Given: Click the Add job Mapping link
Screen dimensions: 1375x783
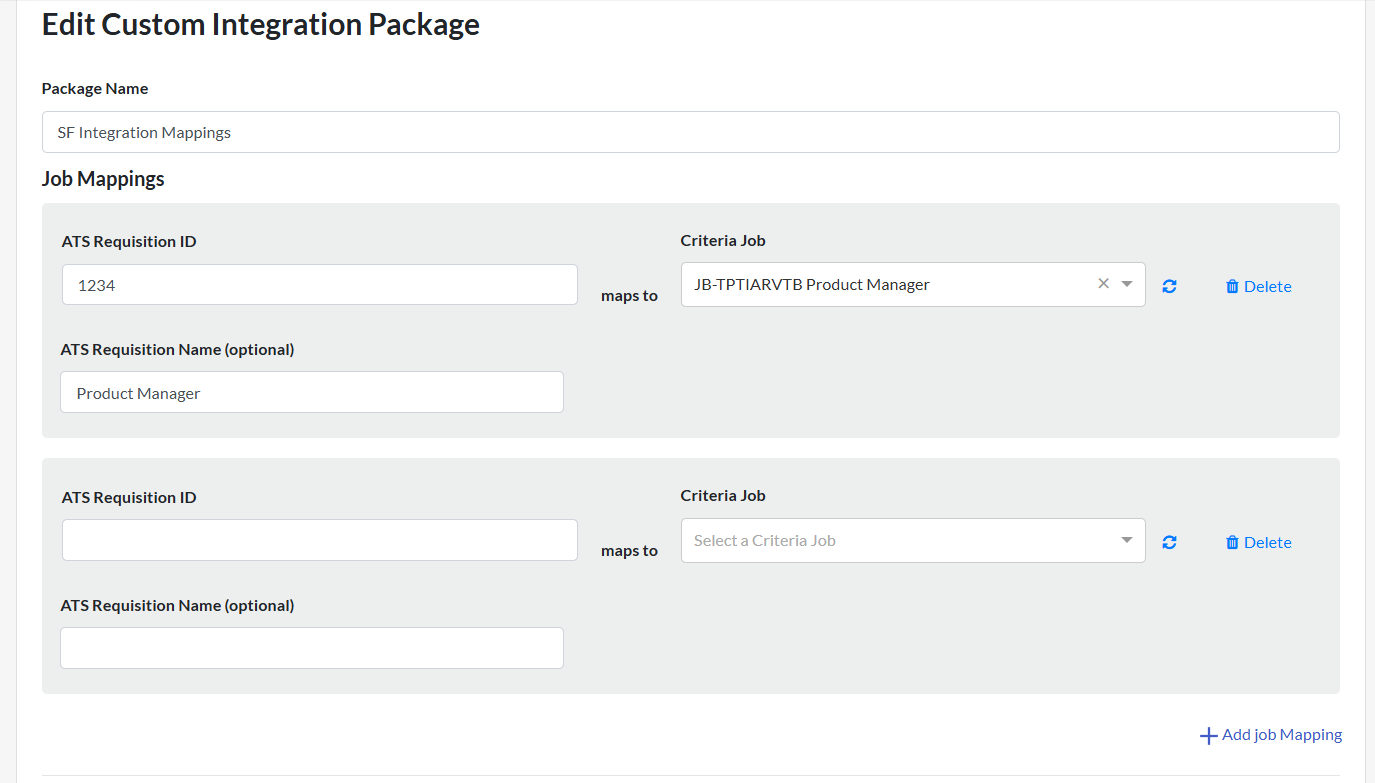Looking at the screenshot, I should click(1281, 735).
